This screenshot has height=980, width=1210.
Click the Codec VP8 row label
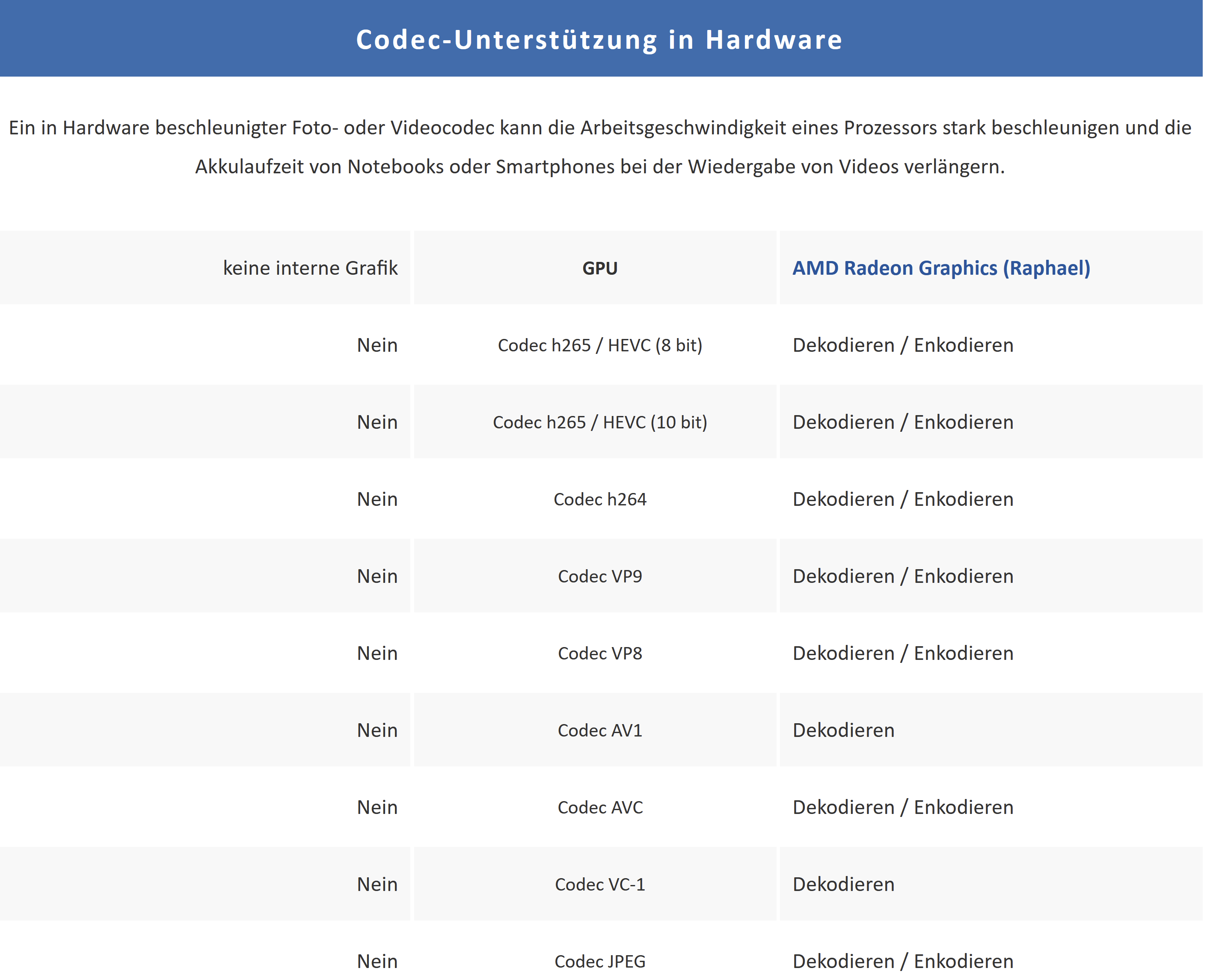pos(599,653)
